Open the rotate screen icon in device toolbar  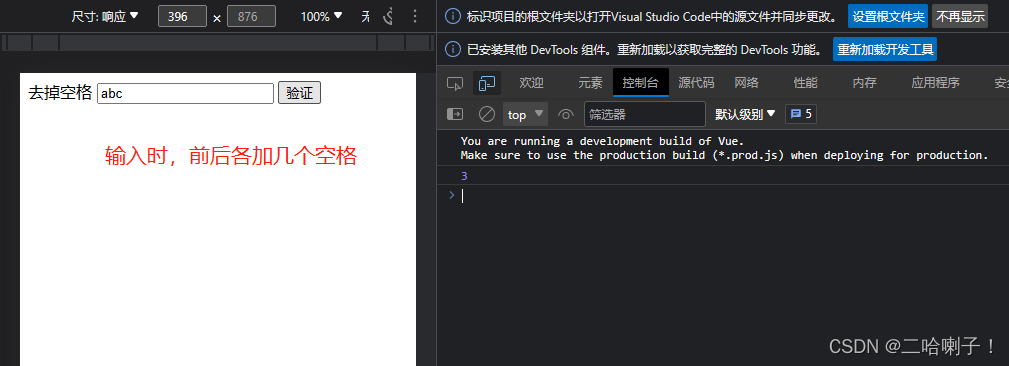point(388,16)
